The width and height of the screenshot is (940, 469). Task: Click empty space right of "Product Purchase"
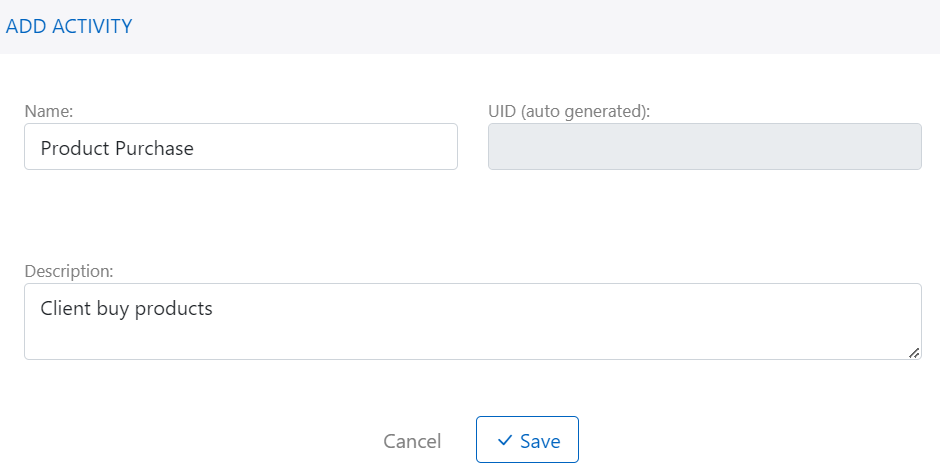coord(330,148)
